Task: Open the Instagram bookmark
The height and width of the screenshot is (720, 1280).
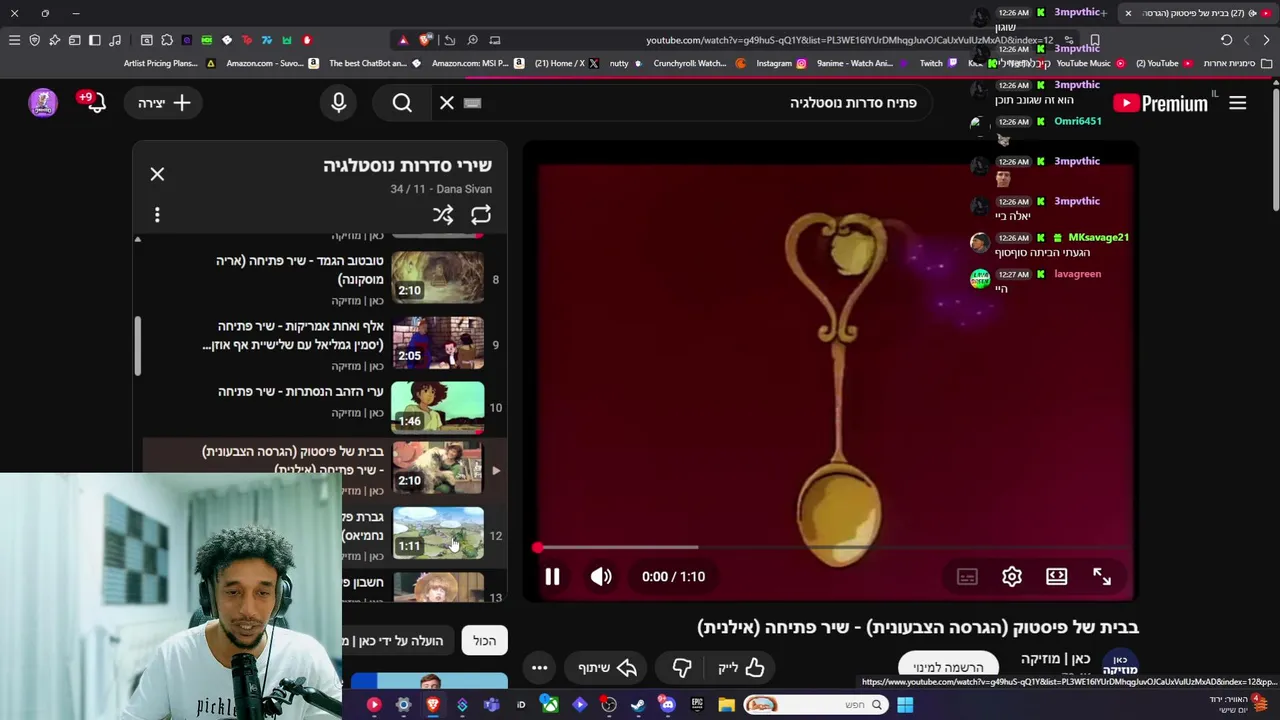Action: pos(781,63)
